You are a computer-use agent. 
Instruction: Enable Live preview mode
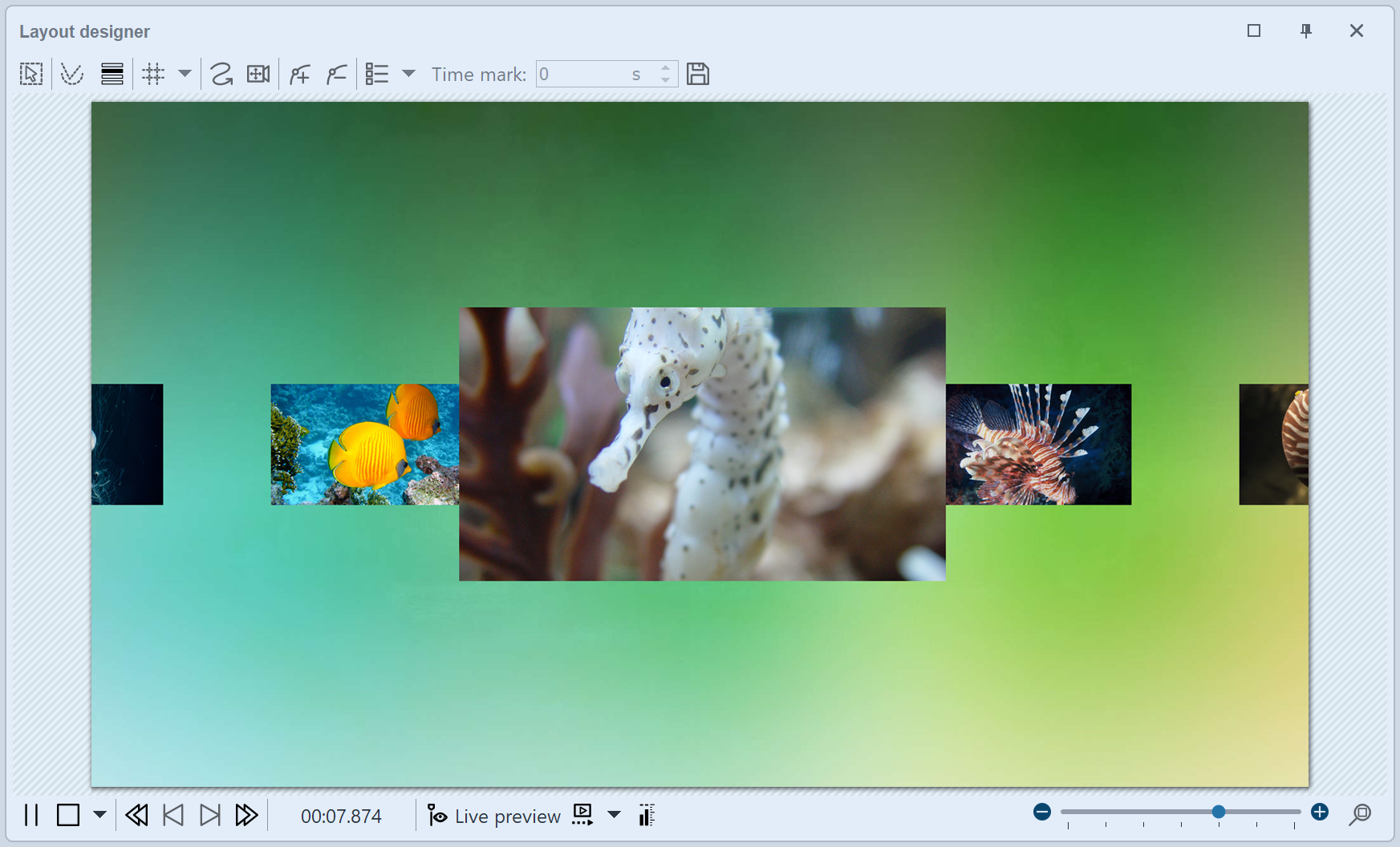pos(493,816)
